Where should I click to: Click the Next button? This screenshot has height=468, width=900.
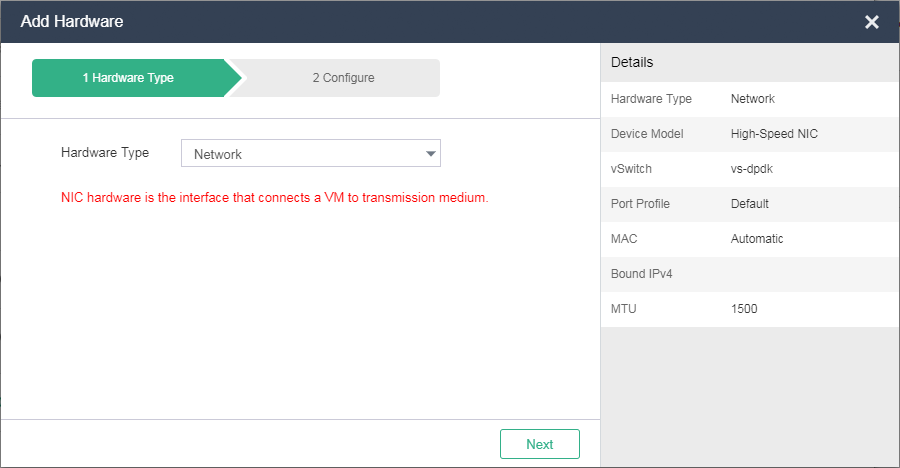[540, 444]
